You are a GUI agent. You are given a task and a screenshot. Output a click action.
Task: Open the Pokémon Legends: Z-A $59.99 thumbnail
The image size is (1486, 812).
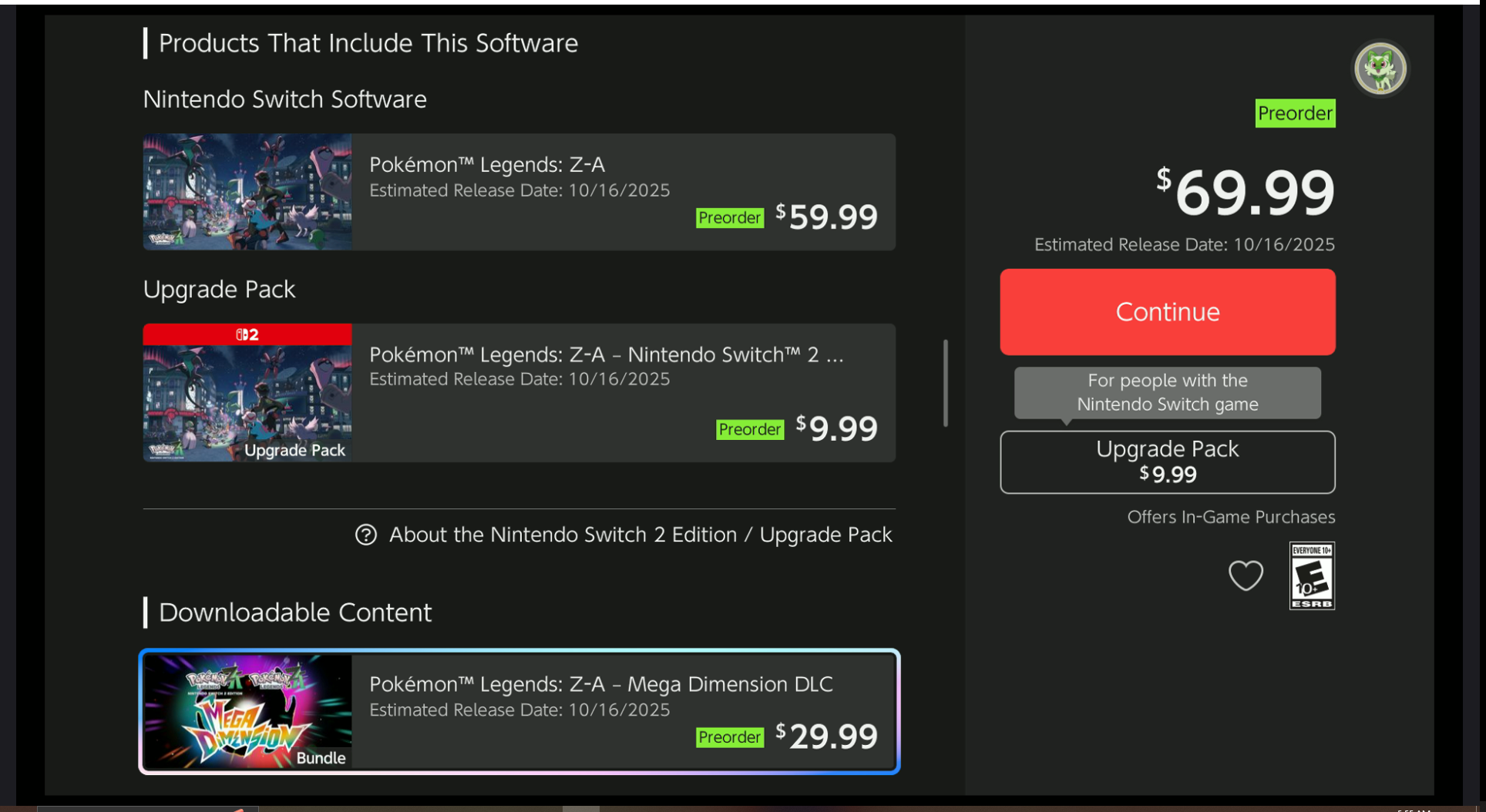tap(247, 192)
